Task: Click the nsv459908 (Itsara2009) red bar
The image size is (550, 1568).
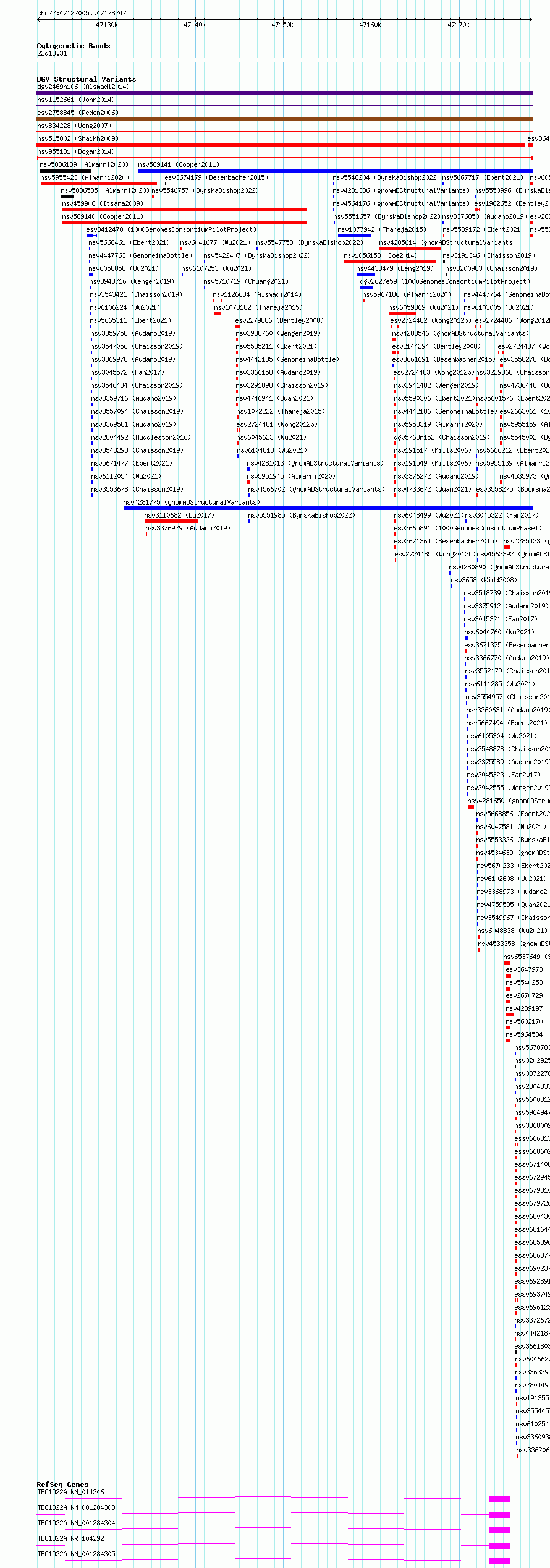Action: tap(185, 210)
